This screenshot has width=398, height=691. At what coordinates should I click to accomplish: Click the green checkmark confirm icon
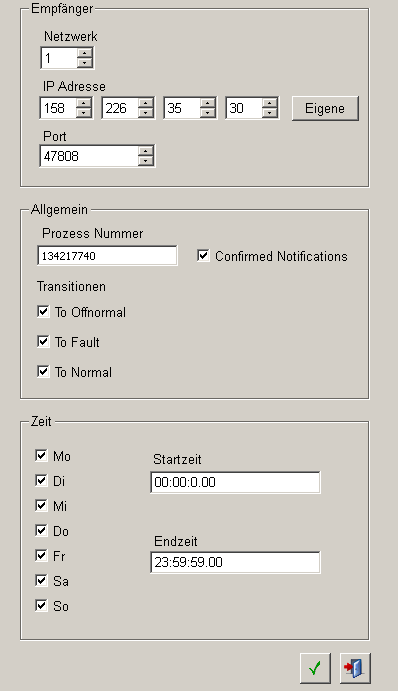[x=315, y=668]
